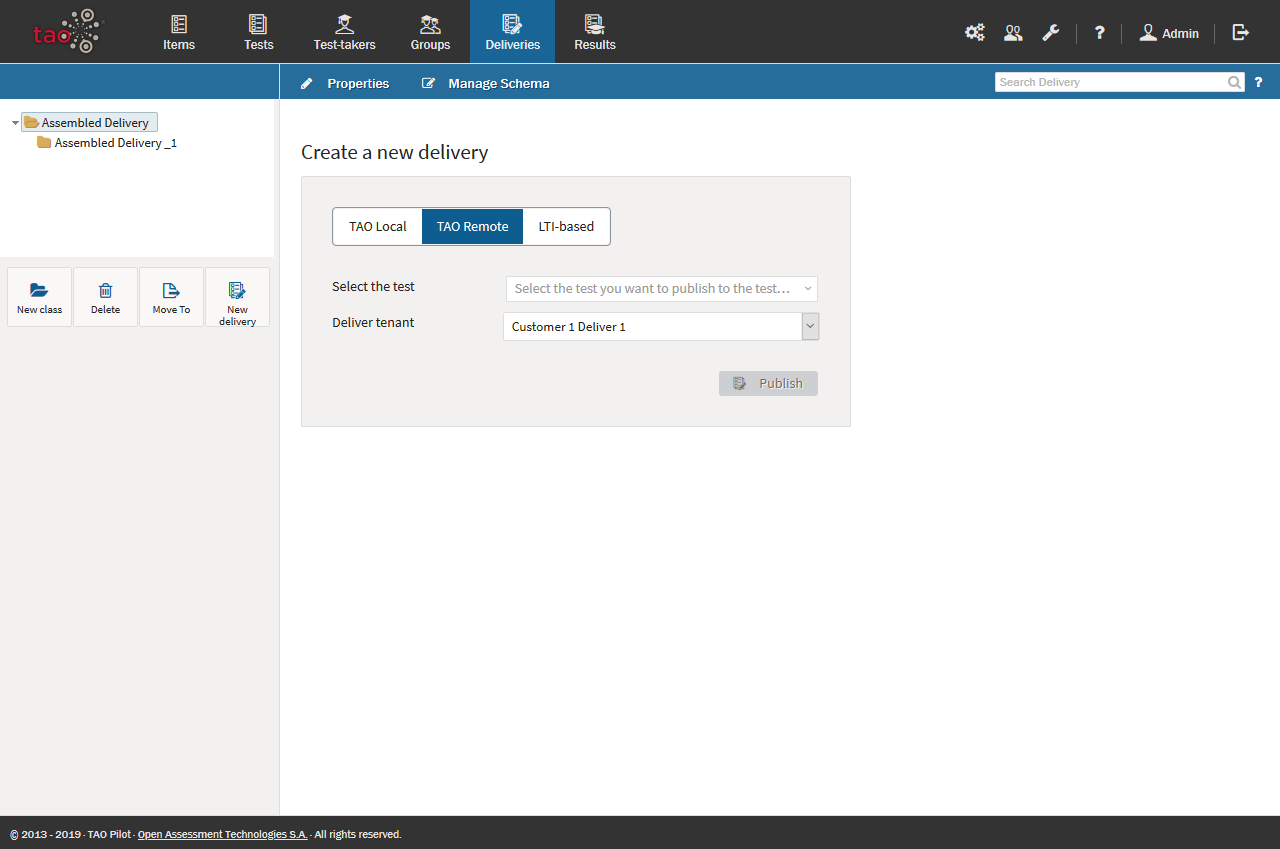The width and height of the screenshot is (1280, 849).
Task: Open search help question mark
Action: click(1259, 82)
